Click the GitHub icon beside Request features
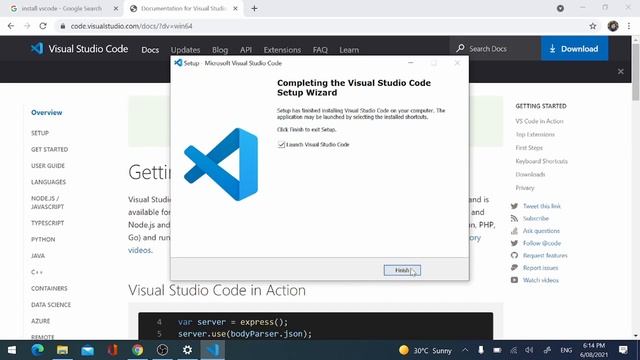The image size is (640, 360). click(514, 256)
